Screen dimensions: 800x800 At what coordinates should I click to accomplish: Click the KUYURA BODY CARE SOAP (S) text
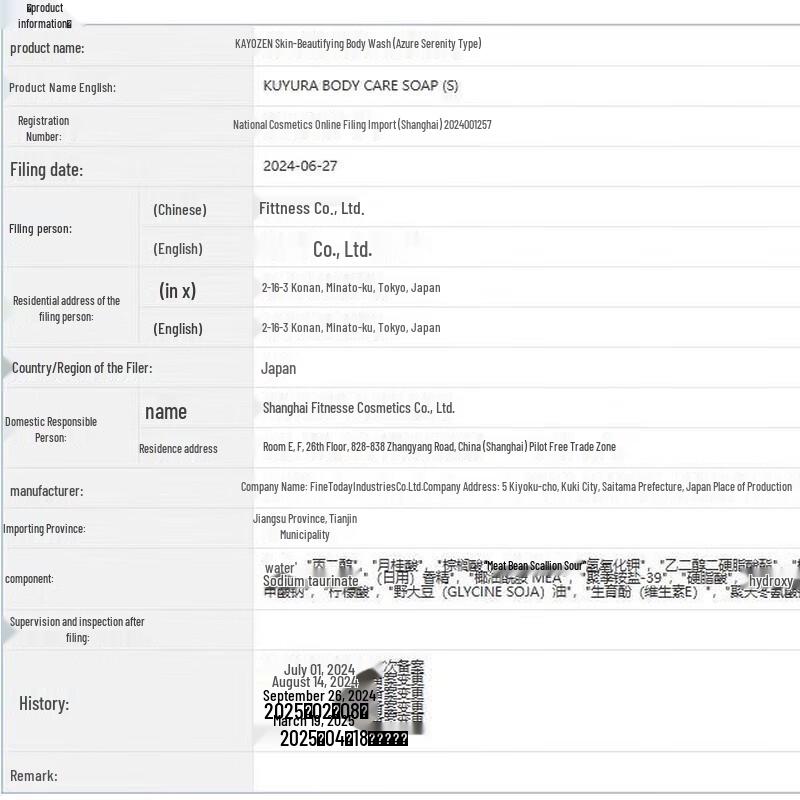[360, 86]
